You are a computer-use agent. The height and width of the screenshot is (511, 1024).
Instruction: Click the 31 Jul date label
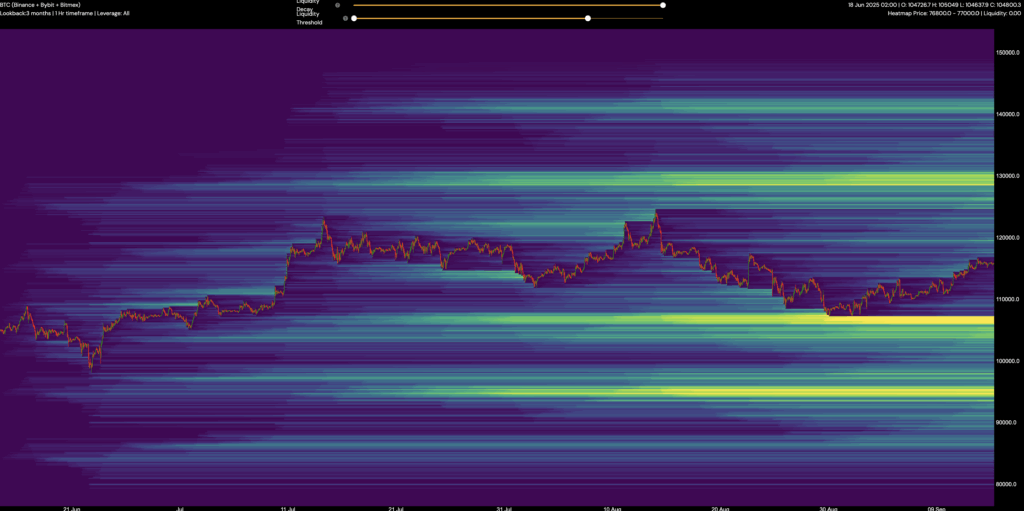pos(504,508)
